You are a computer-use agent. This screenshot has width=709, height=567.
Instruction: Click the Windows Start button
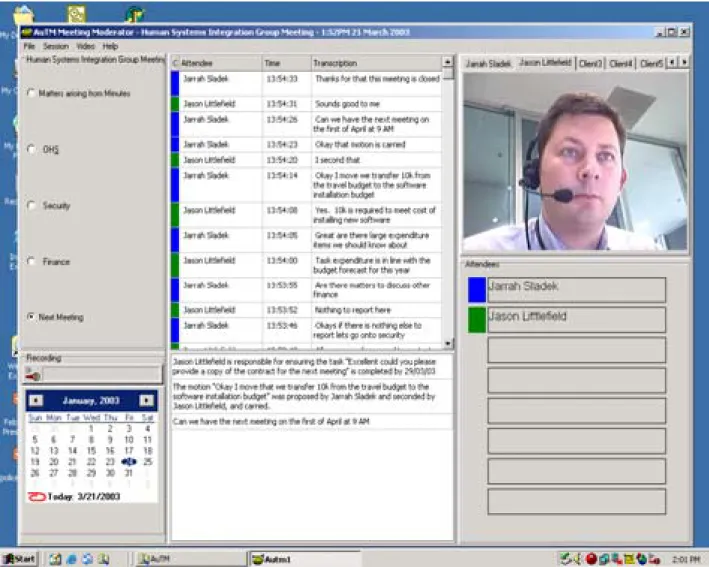19,559
